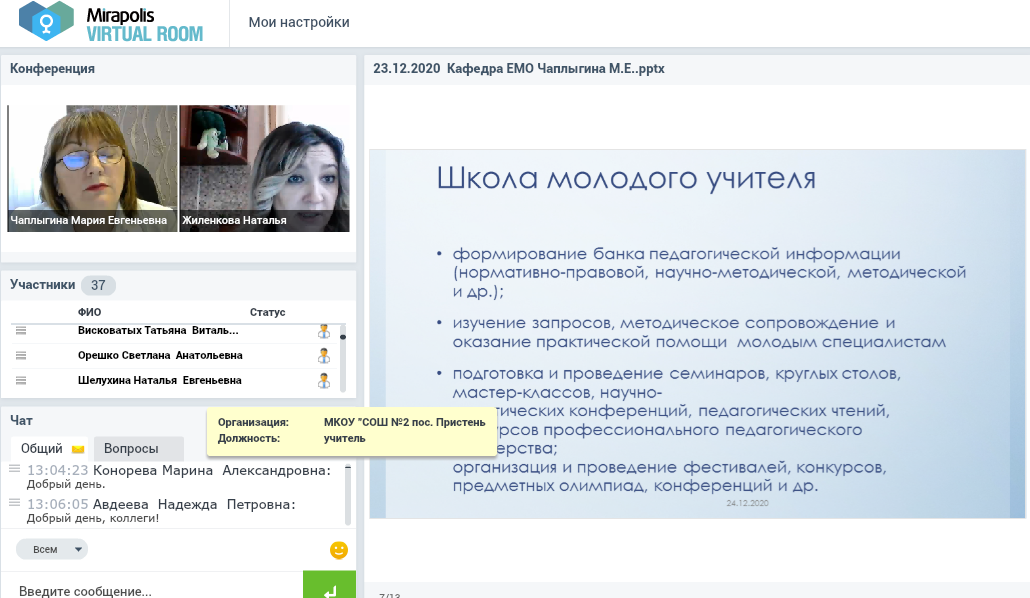The width and height of the screenshot is (1030, 598).
Task: Open the emoji smiley picker
Action: [339, 550]
